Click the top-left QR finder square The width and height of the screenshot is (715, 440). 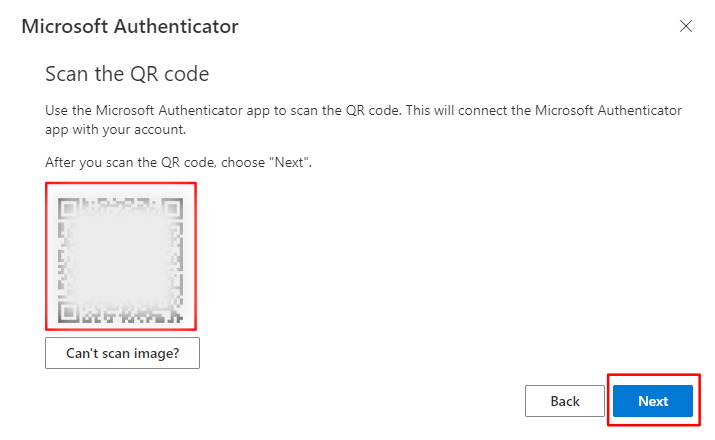point(69,208)
